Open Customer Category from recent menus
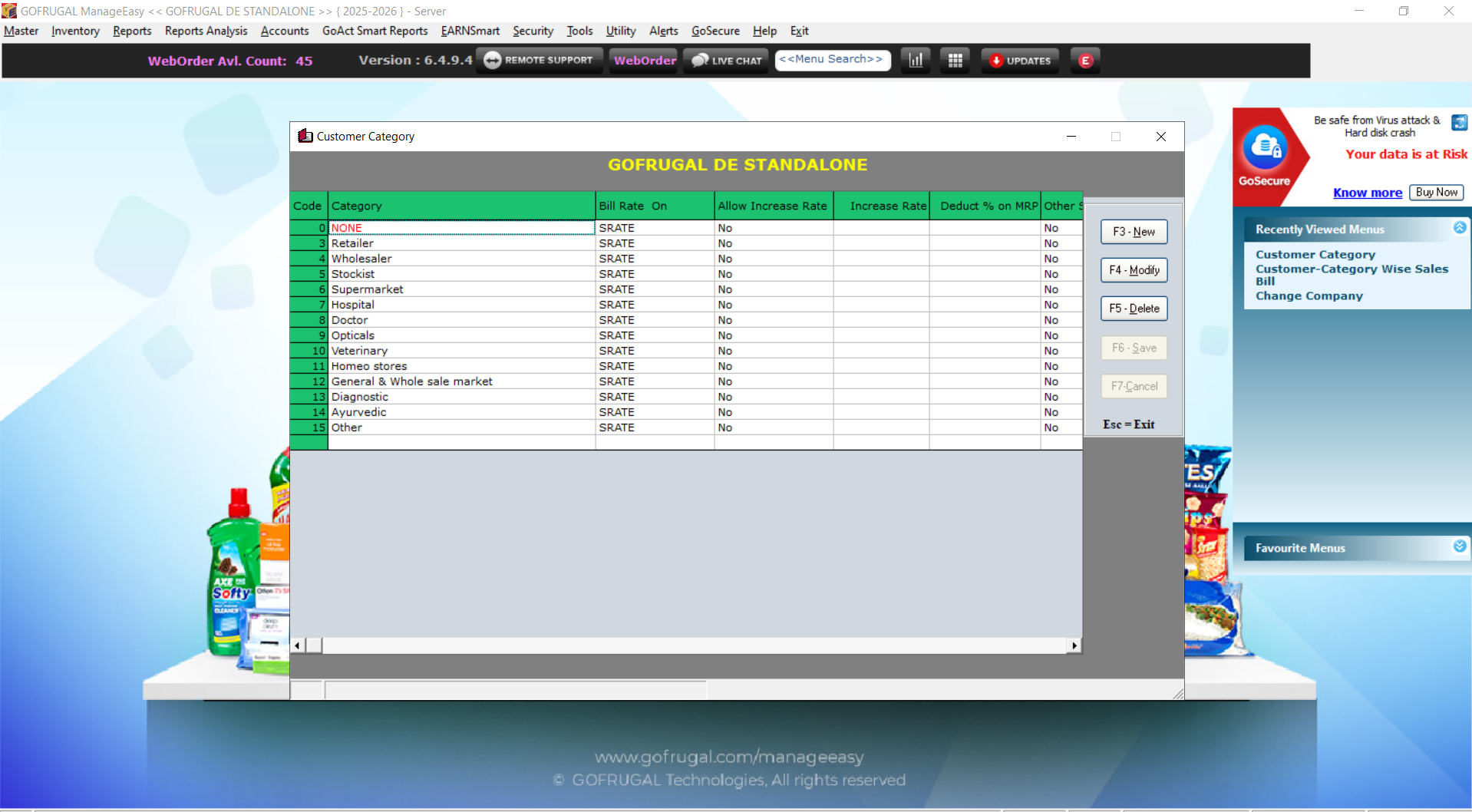Screen dimensions: 1472x812 point(1315,255)
